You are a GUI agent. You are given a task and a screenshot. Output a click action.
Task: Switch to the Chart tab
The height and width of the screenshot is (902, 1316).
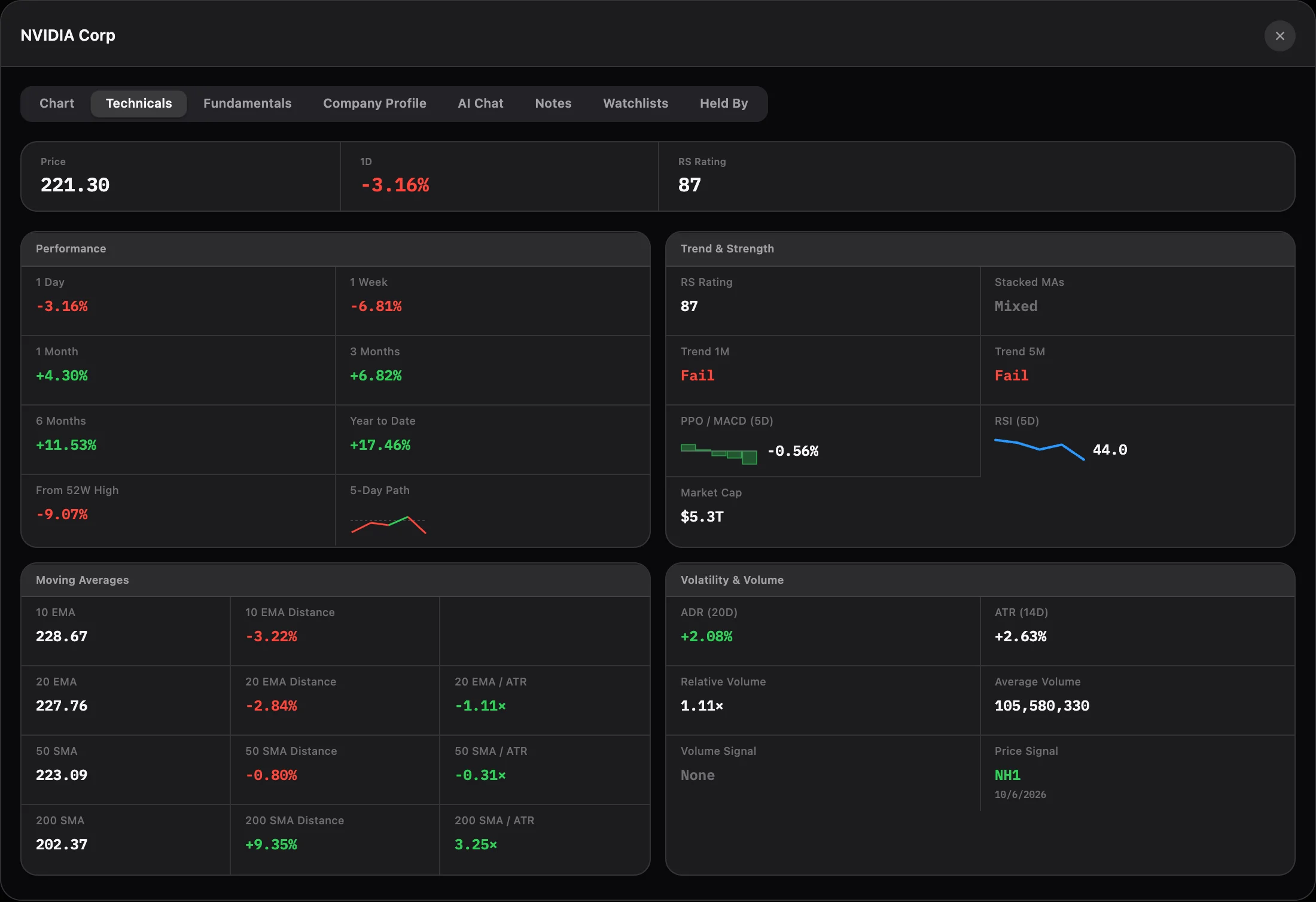pos(57,103)
